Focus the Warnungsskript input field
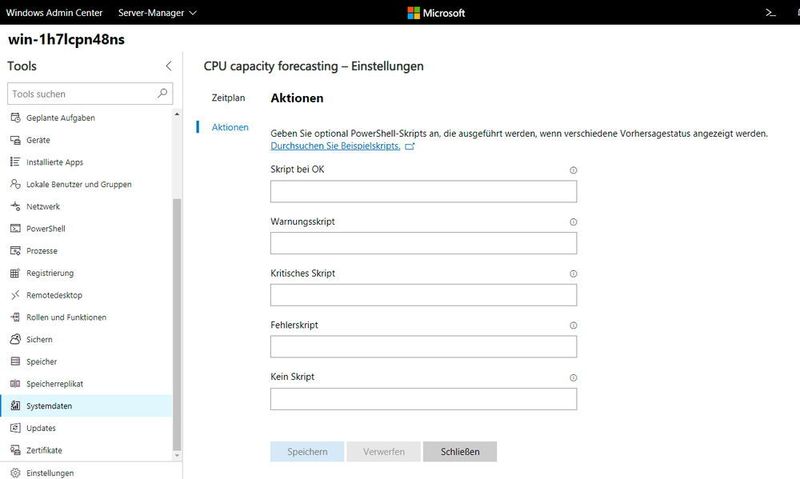Image resolution: width=800 pixels, height=479 pixels. 423,243
